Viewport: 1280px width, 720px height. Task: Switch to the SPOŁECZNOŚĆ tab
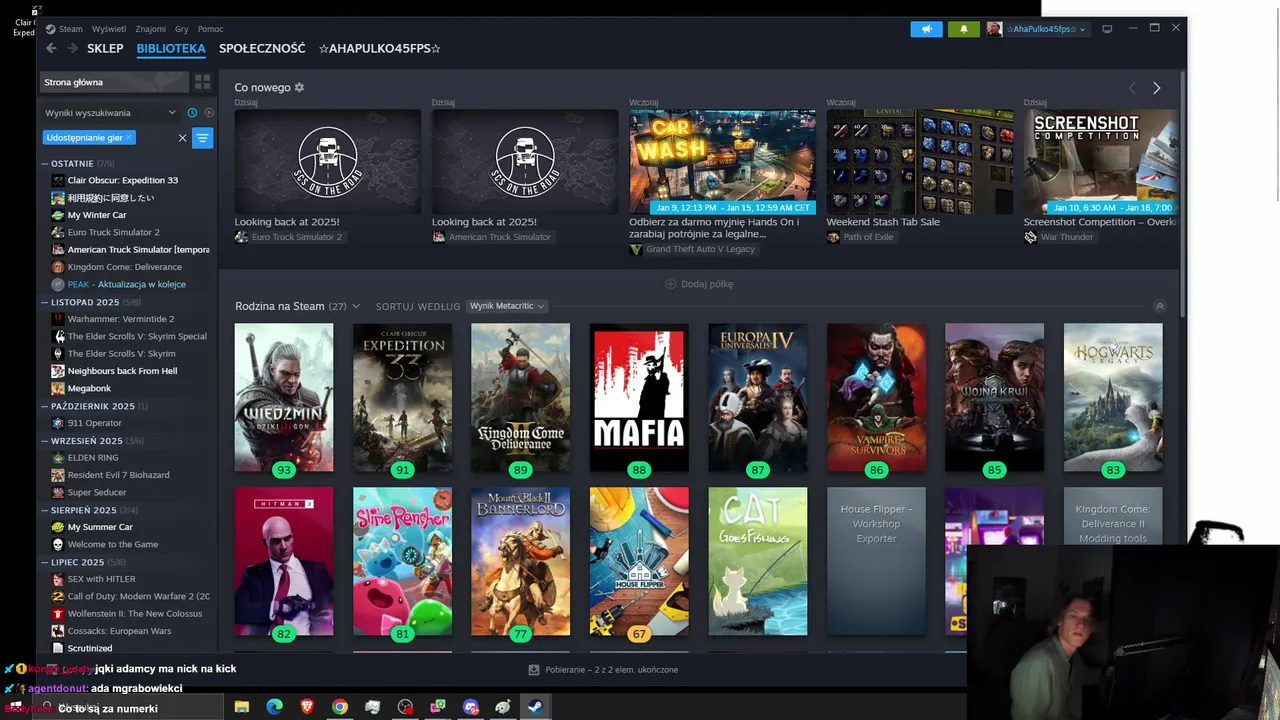[262, 48]
